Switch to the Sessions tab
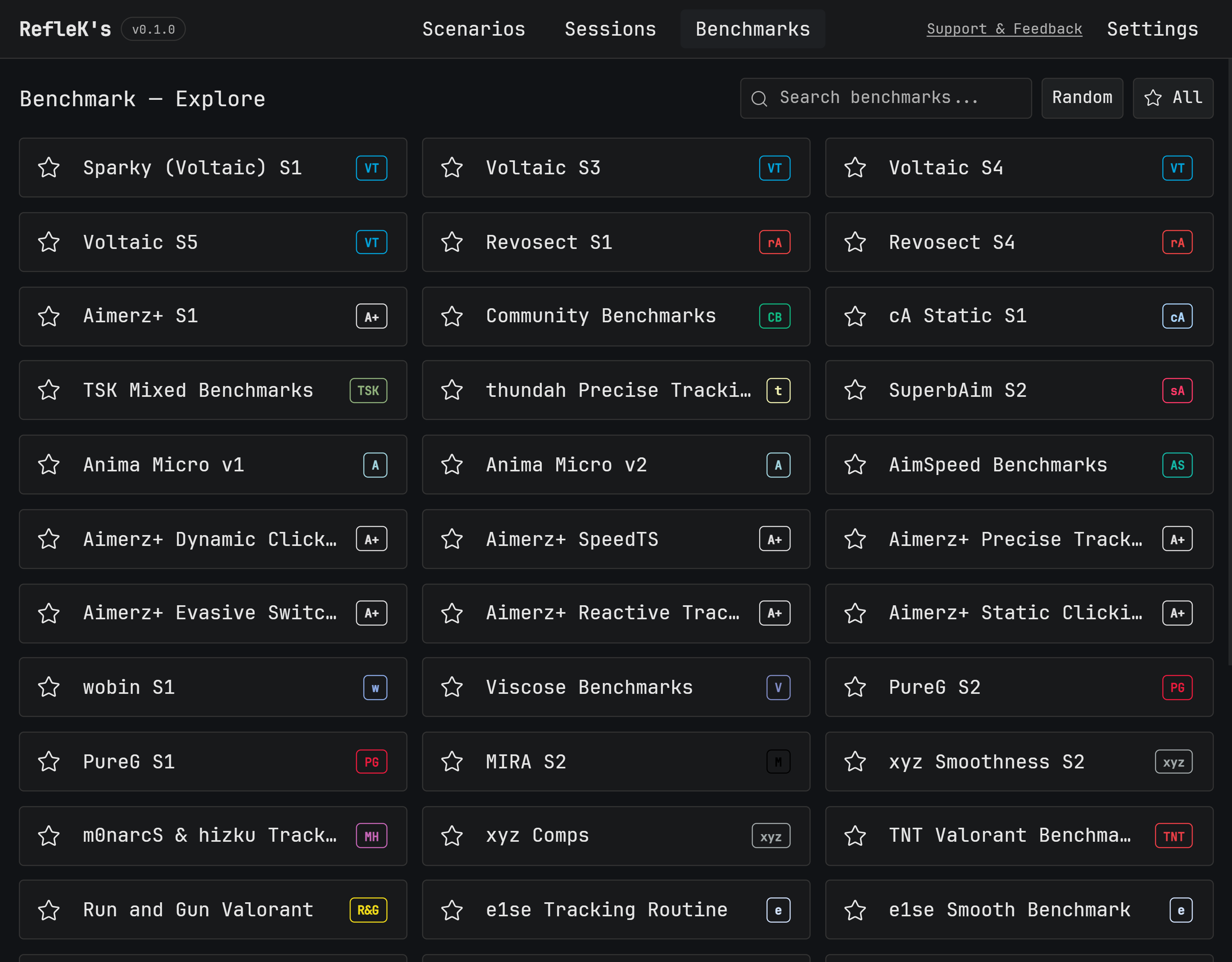This screenshot has height=962, width=1232. click(610, 29)
